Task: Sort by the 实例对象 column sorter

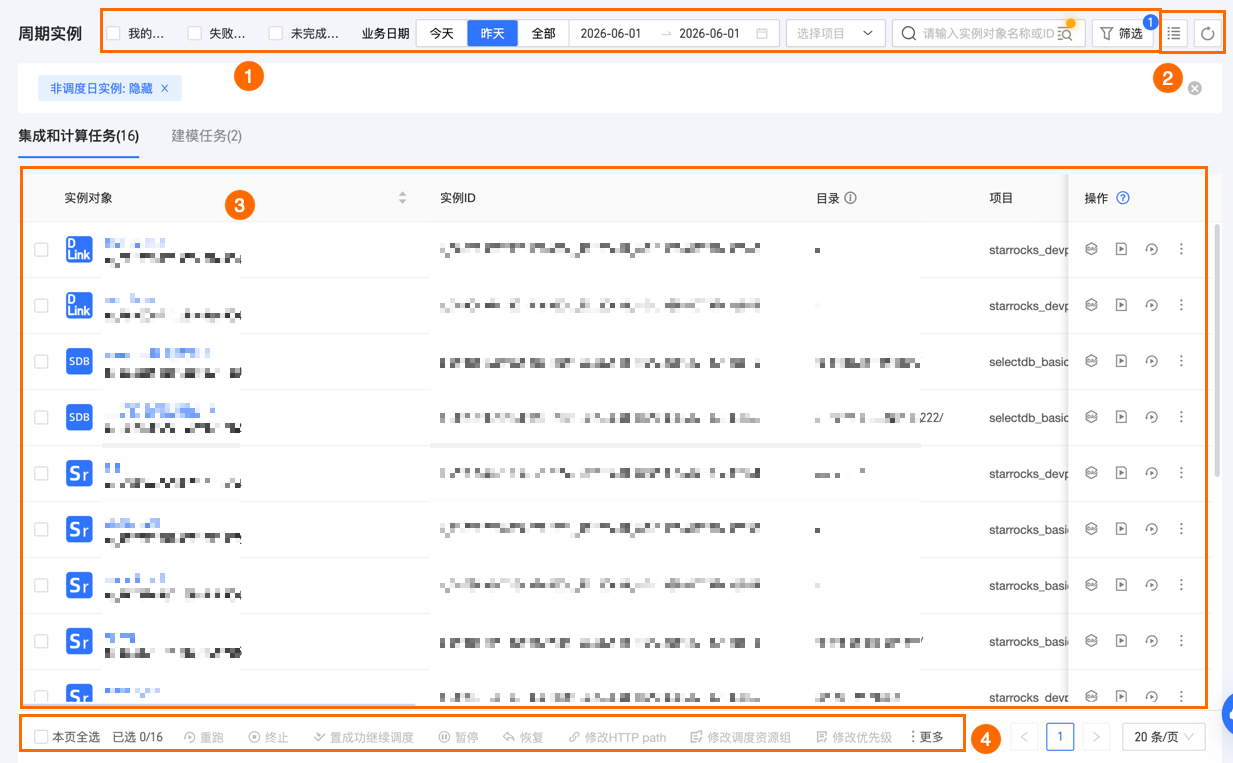Action: coord(403,198)
